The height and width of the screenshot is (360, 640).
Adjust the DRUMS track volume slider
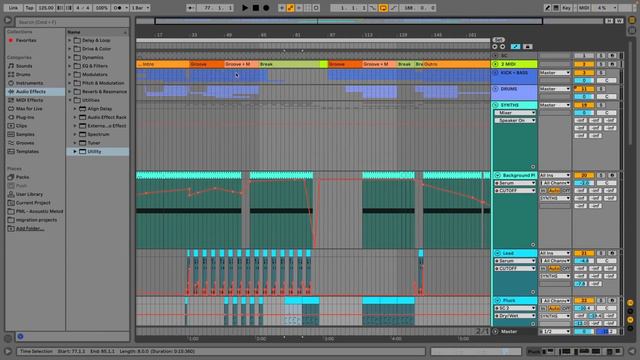coord(584,97)
